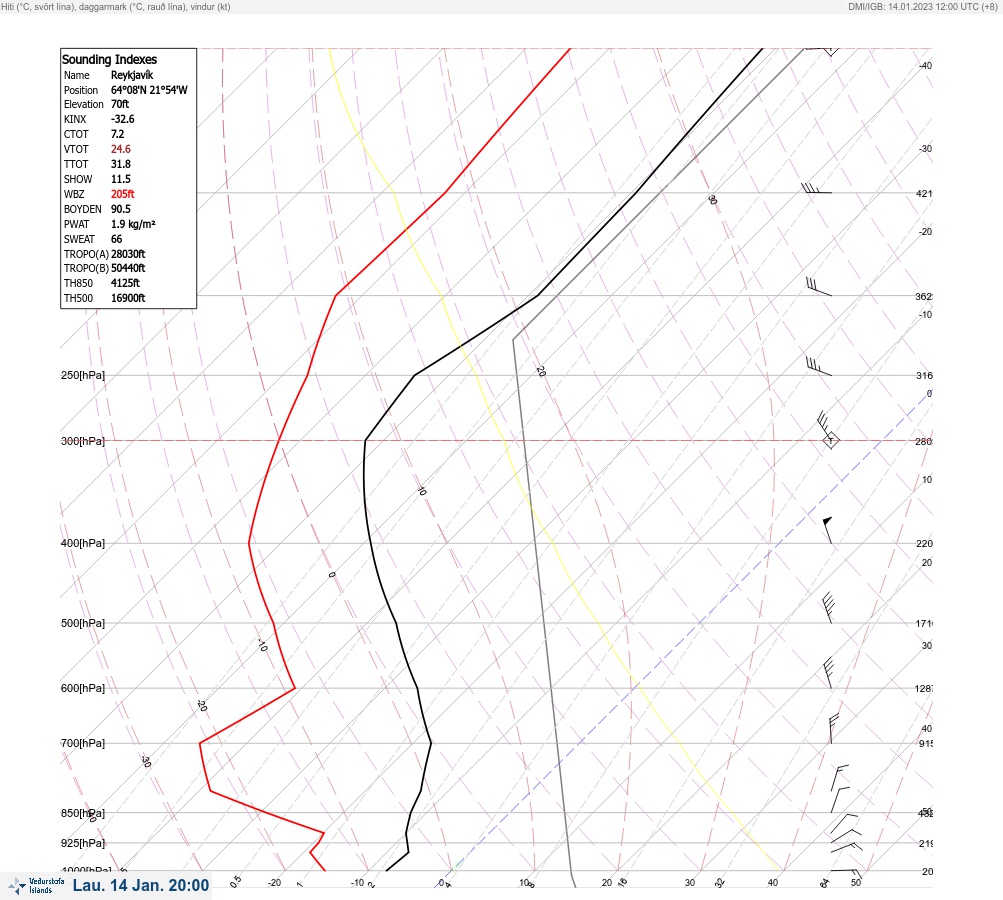Click the '-20' temperature axis label at bottom
Viewport: 1003px width, 900px height.
tap(274, 883)
